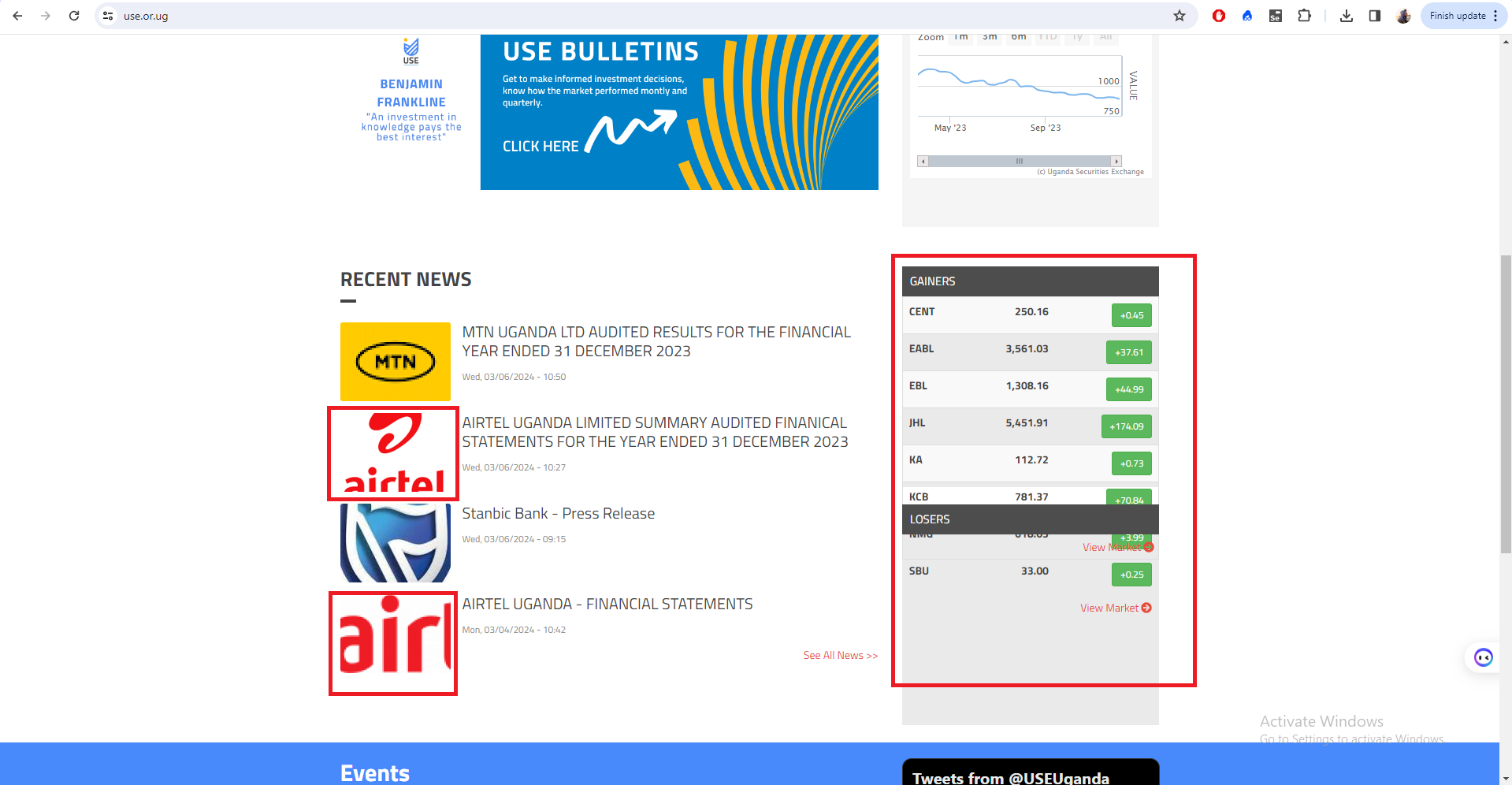Click the +0.45 change badge
Image resolution: width=1512 pixels, height=785 pixels.
point(1131,315)
